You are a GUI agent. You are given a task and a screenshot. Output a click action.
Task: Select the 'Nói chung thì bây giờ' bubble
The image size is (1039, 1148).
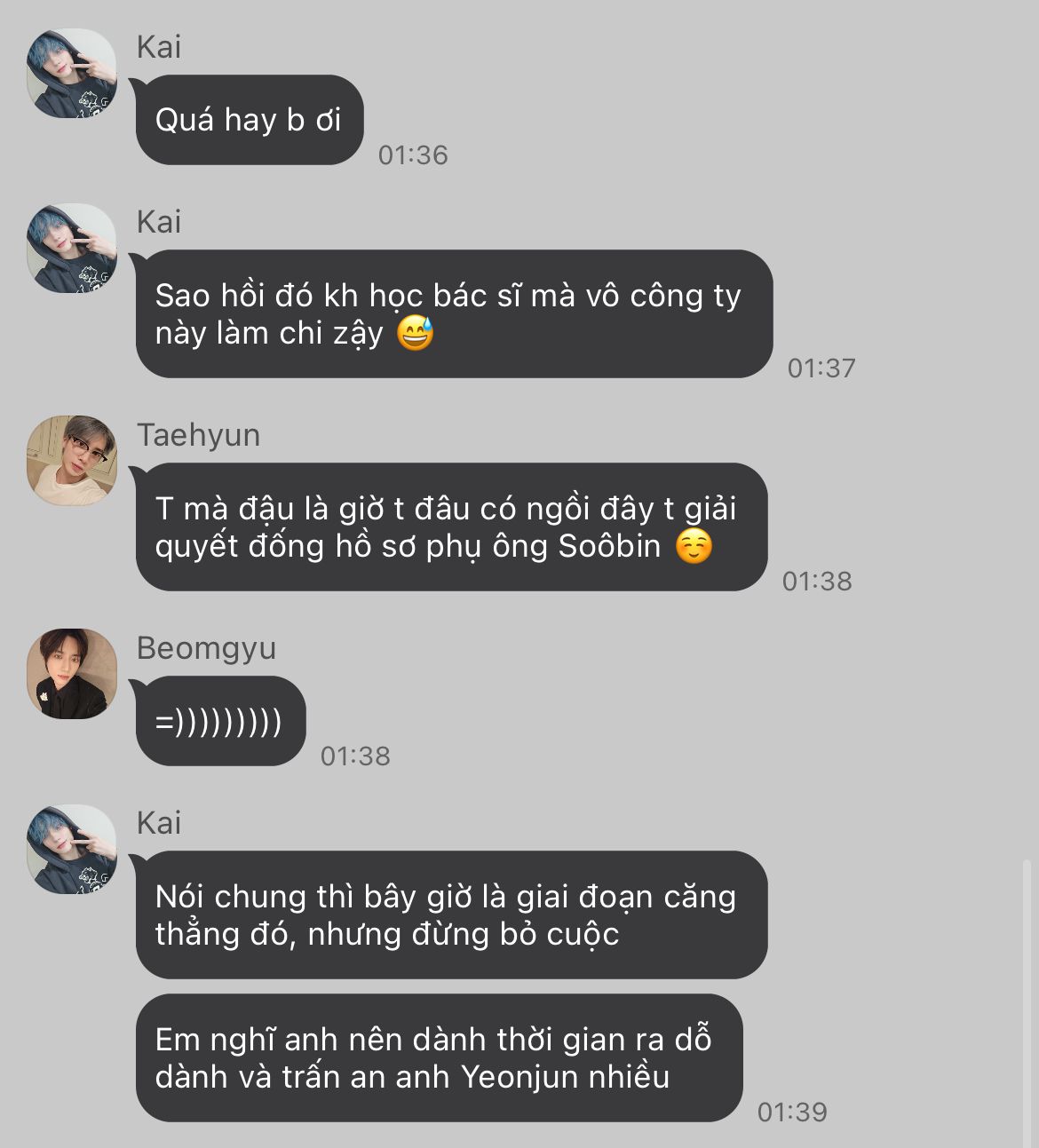tap(451, 915)
